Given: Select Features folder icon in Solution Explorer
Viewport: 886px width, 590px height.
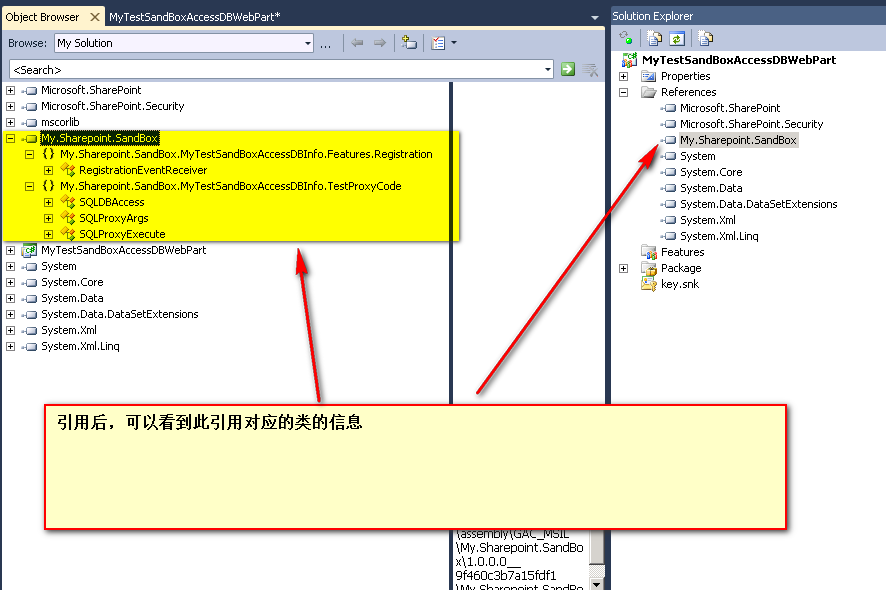Looking at the screenshot, I should (x=649, y=252).
